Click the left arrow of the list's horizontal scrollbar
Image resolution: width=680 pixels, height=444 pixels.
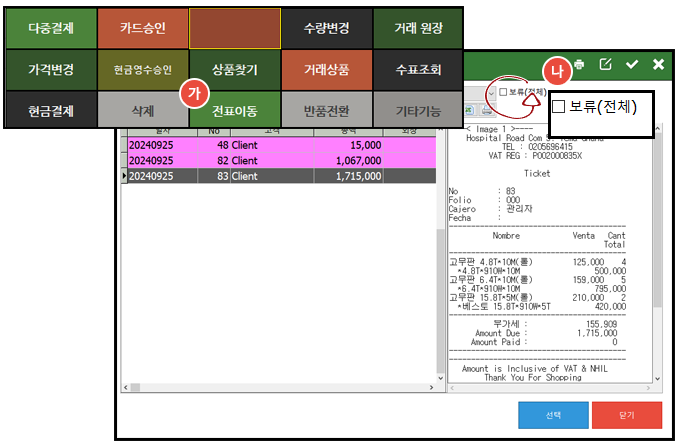click(126, 387)
